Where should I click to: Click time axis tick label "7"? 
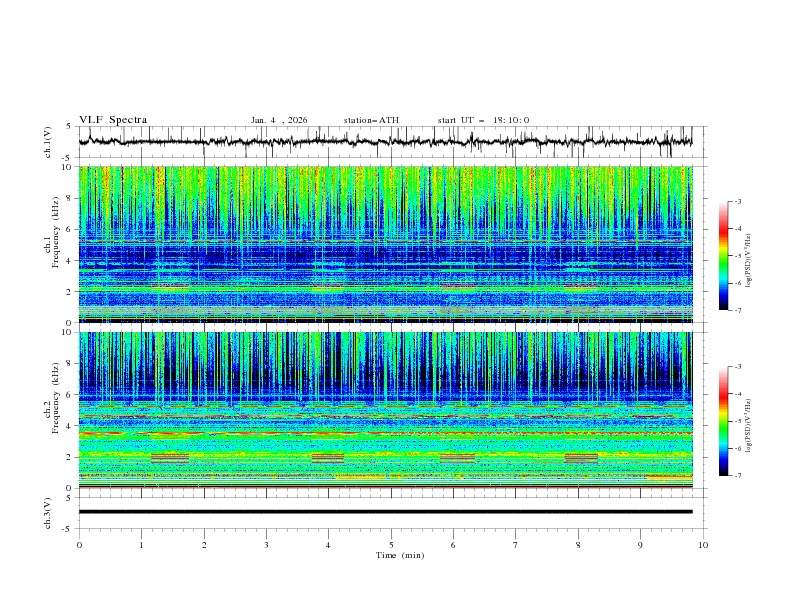[516, 545]
